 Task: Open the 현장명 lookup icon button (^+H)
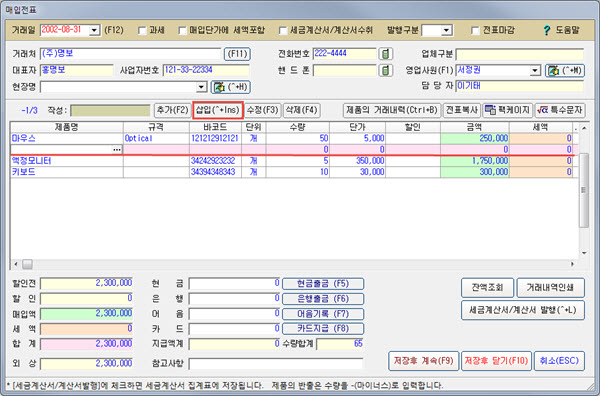pyautogui.click(x=231, y=87)
